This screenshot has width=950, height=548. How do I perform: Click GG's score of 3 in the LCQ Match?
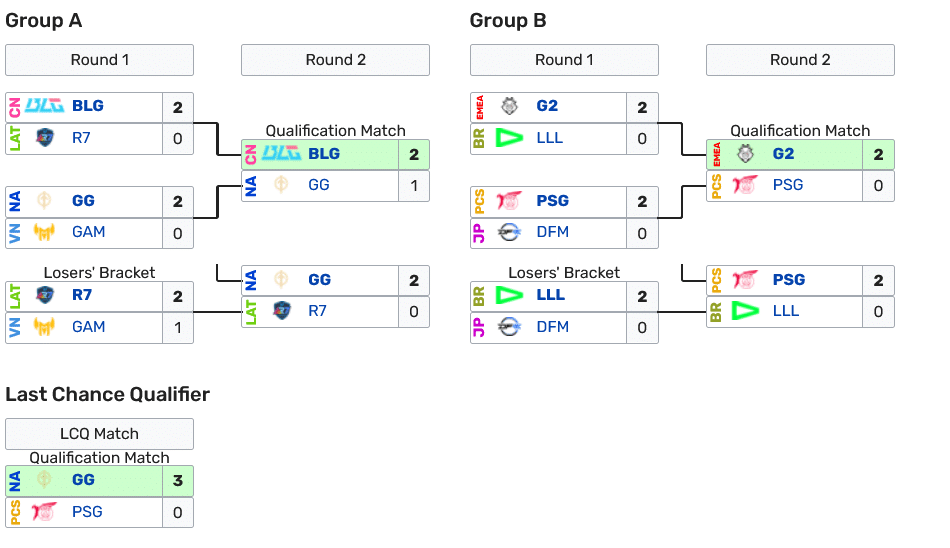click(x=178, y=480)
